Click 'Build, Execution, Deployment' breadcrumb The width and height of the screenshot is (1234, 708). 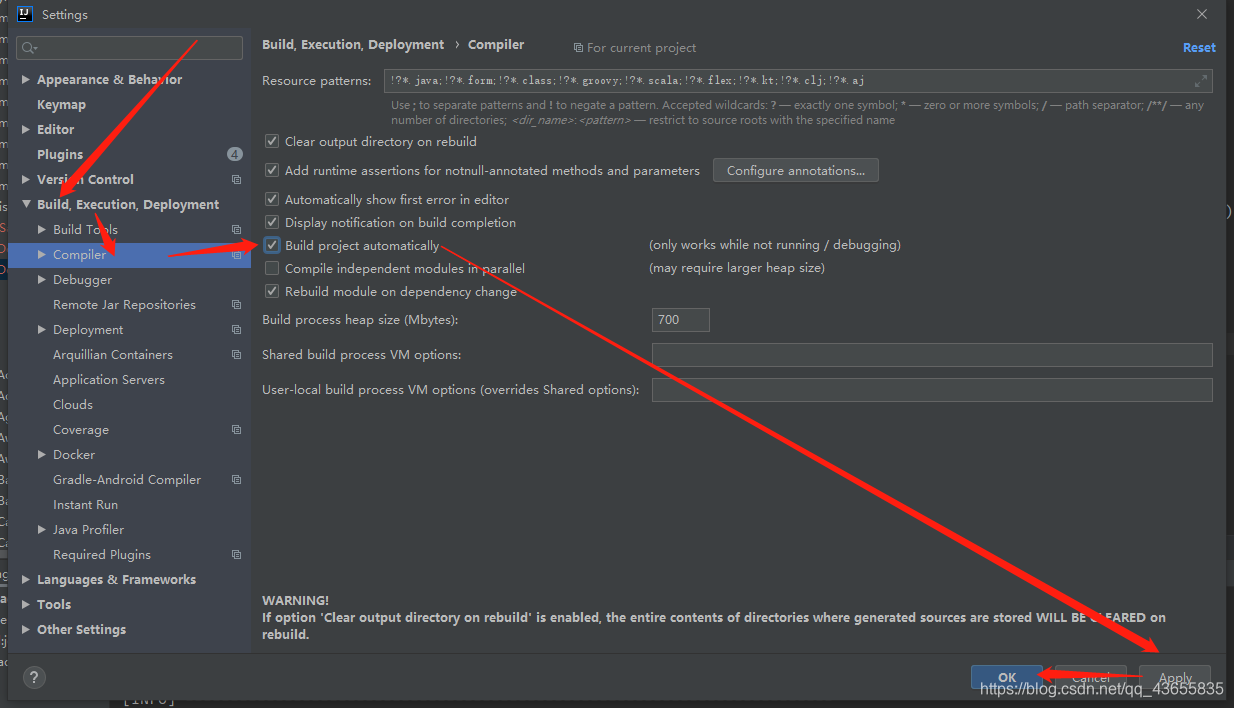click(353, 45)
